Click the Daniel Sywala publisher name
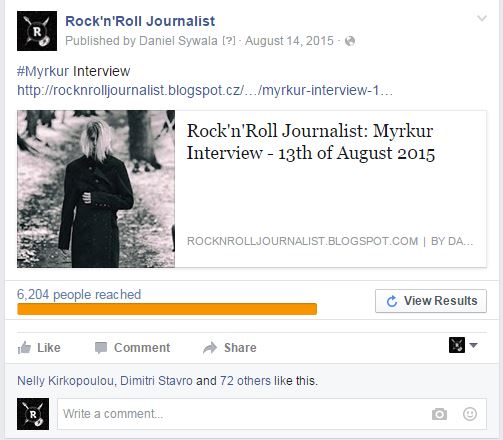 pyautogui.click(x=178, y=41)
